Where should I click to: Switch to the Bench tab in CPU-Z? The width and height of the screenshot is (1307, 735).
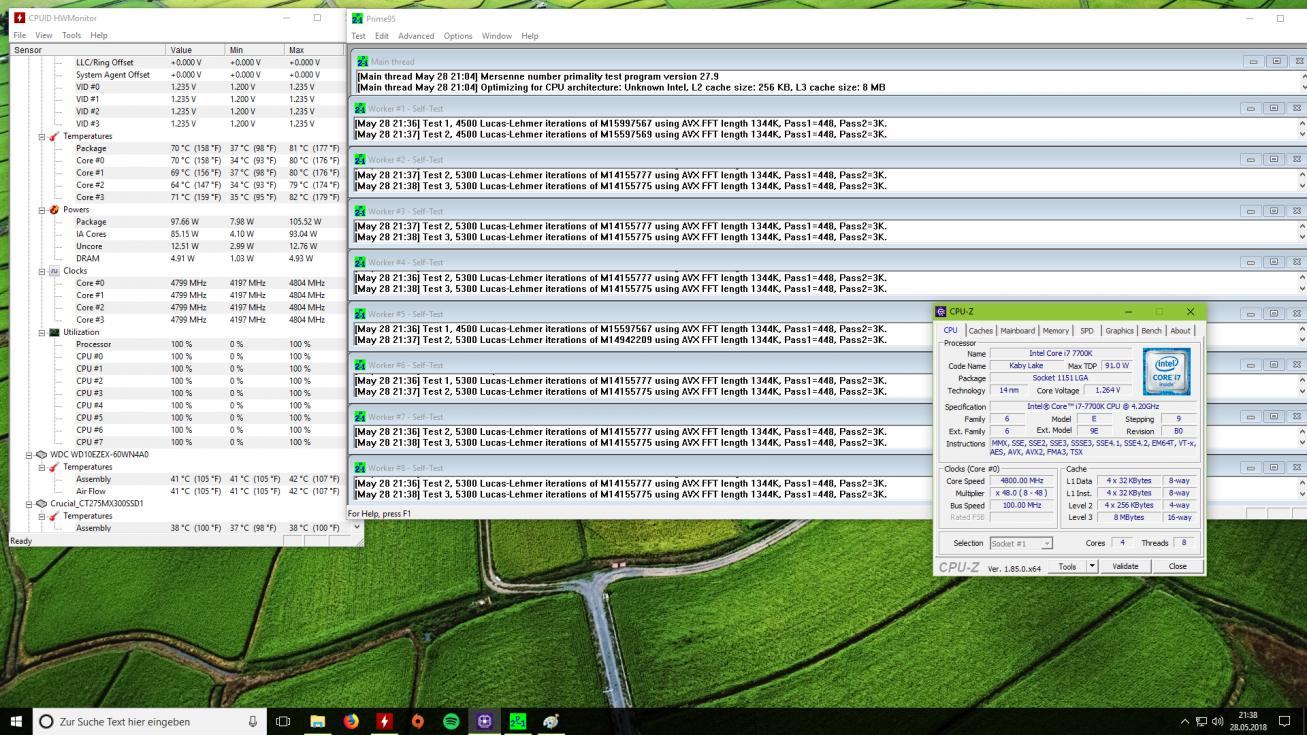tap(1152, 331)
